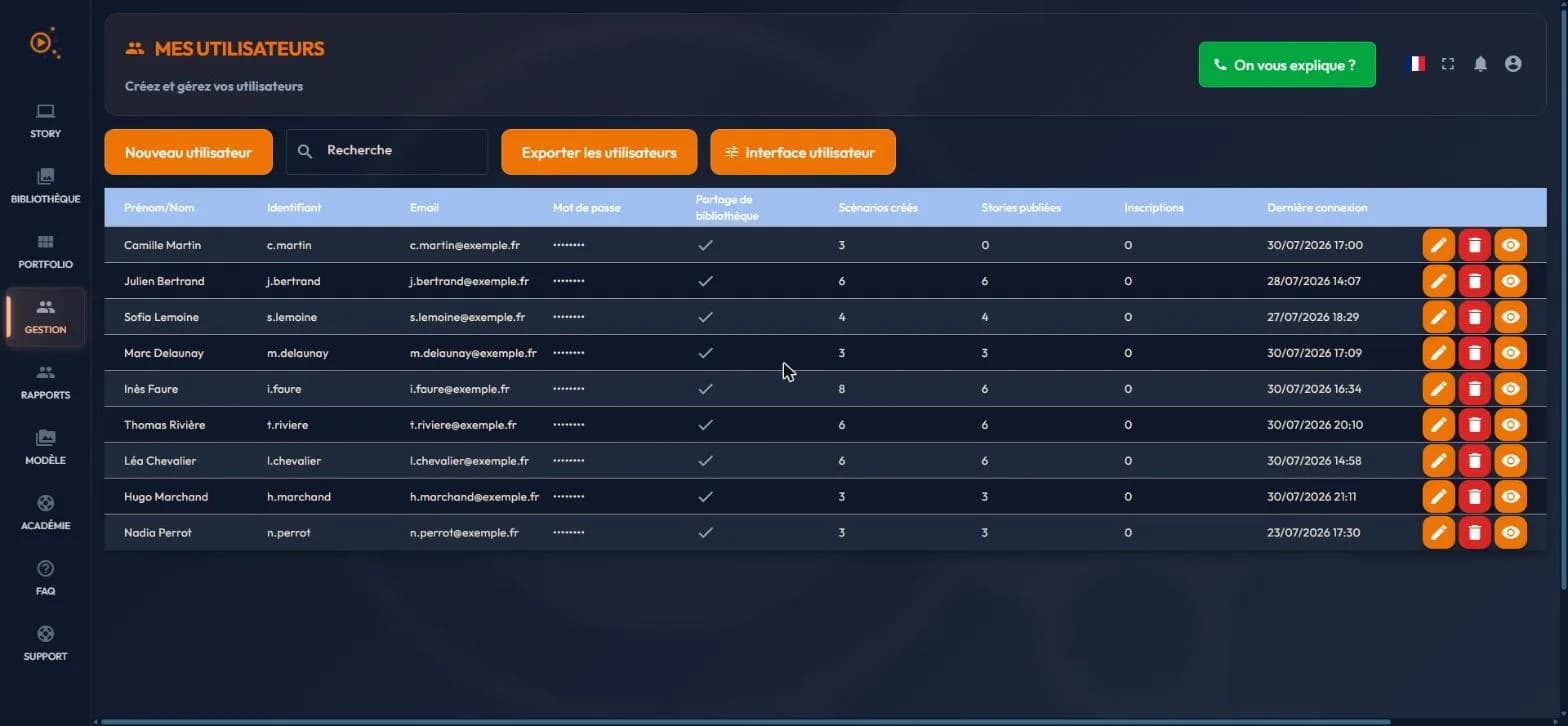Image resolution: width=1568 pixels, height=726 pixels.
Task: Click the horizontal scrollbar at the bottom
Action: coord(745,721)
